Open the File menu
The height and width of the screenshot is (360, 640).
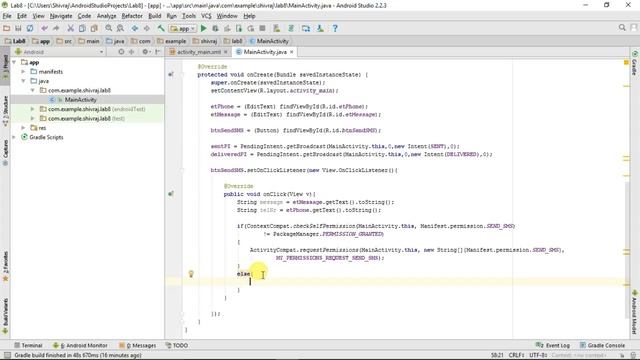(x=7, y=16)
